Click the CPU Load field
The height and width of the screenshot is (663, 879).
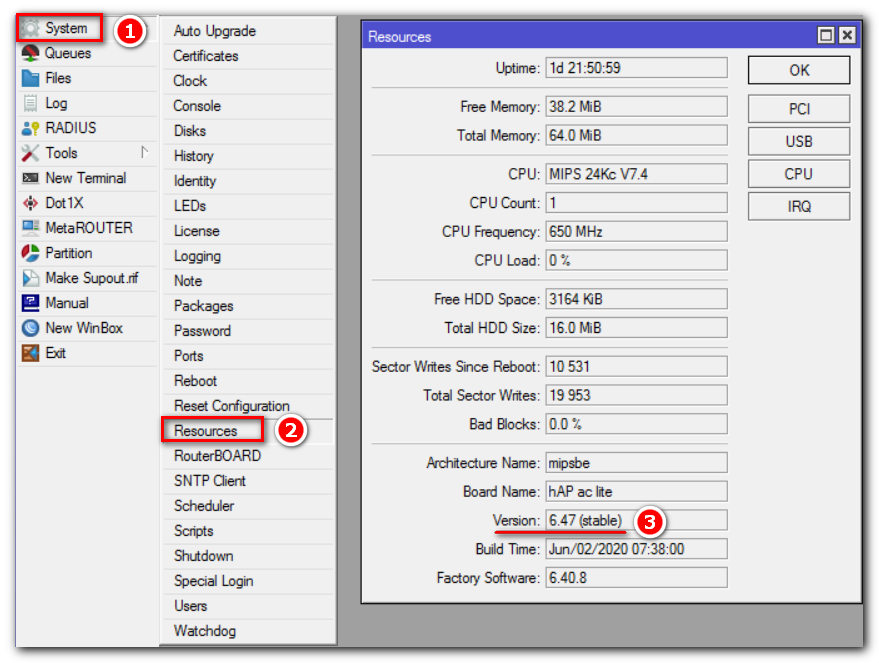click(636, 260)
